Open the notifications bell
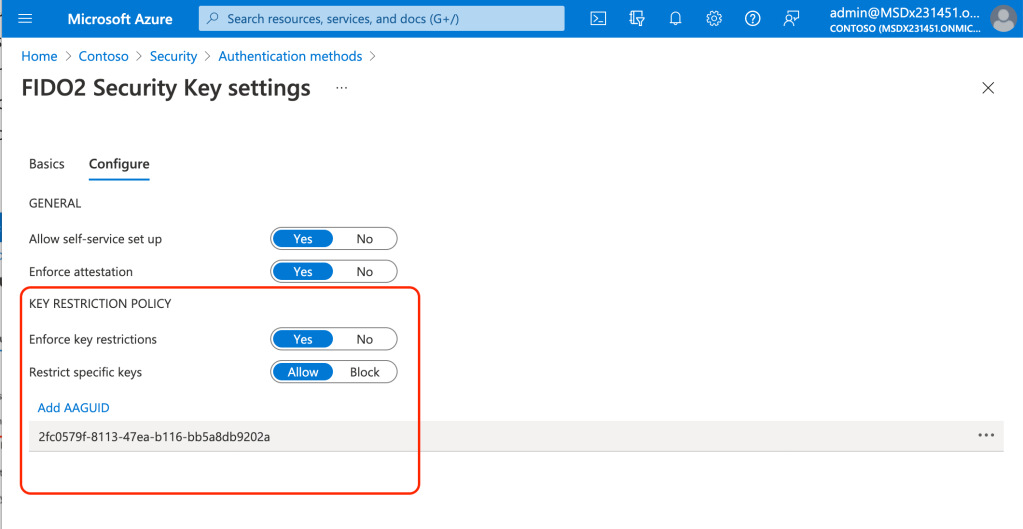The width and height of the screenshot is (1023, 529). 675,19
